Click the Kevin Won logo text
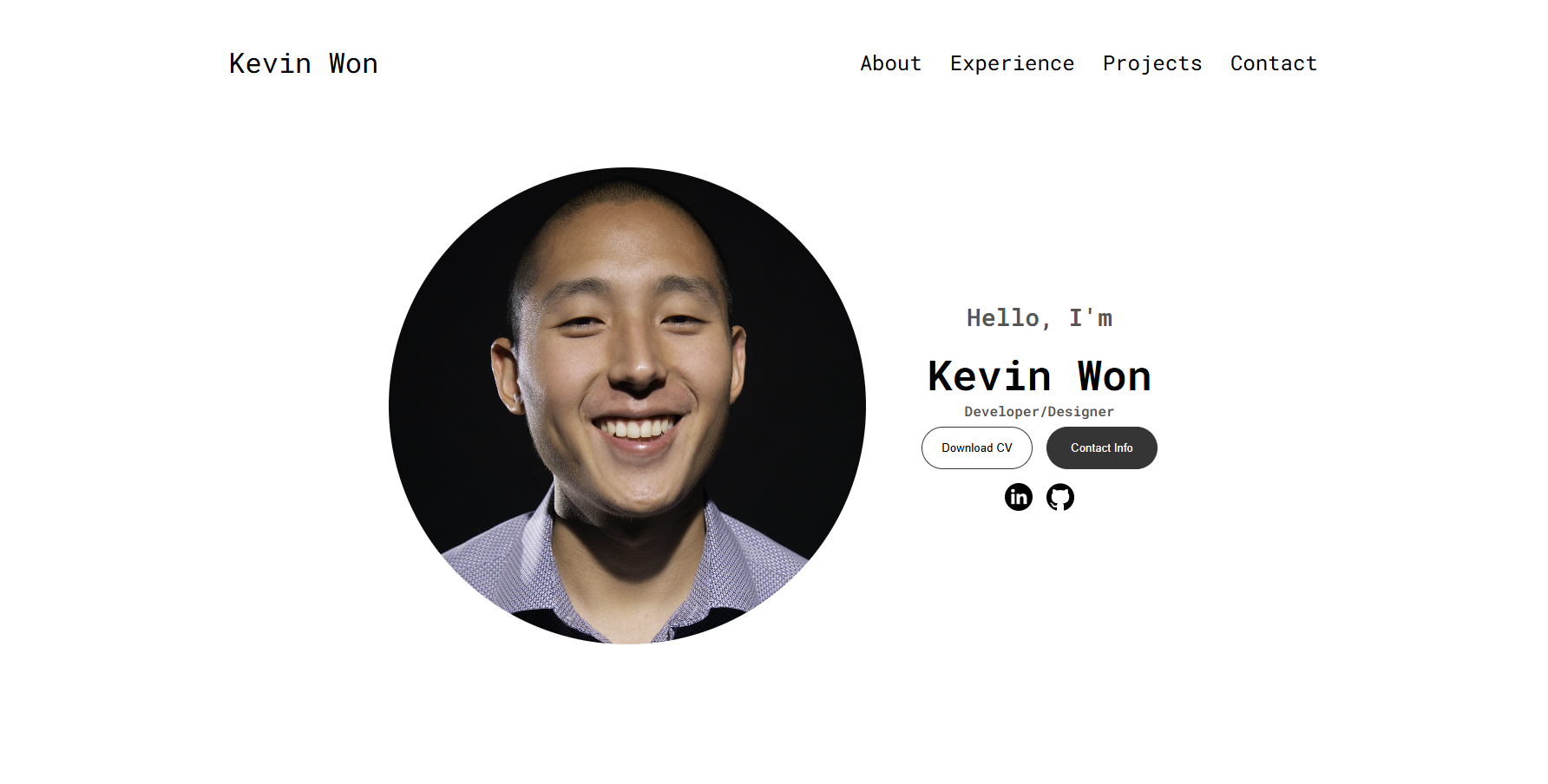Screen dimensions: 1548x784 [304, 63]
